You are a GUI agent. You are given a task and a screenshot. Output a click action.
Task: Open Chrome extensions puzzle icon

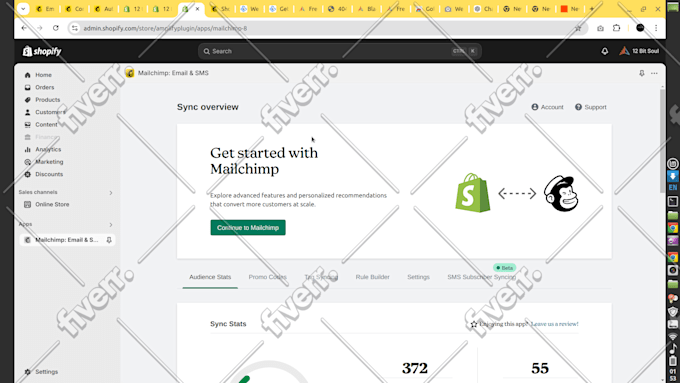pyautogui.click(x=616, y=28)
